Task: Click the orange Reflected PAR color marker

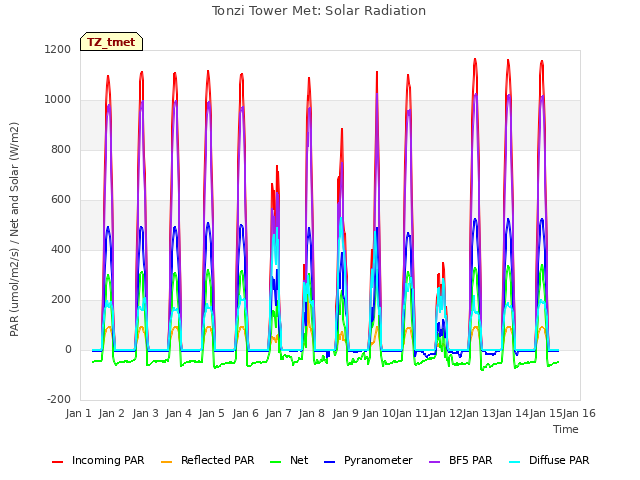Action: pyautogui.click(x=167, y=462)
